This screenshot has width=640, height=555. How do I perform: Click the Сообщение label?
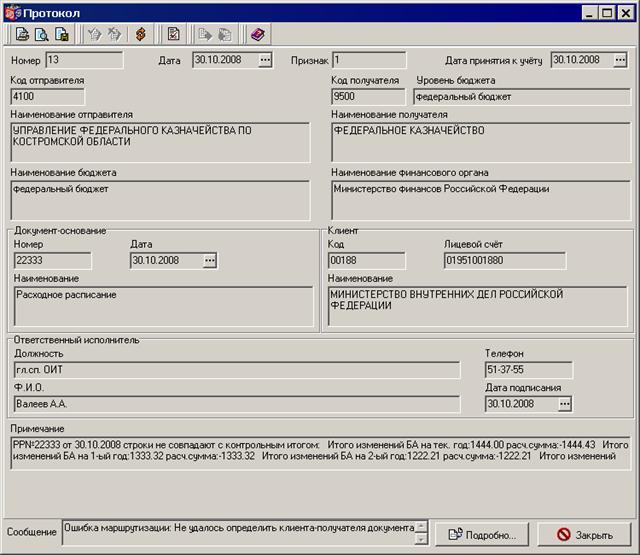[x=31, y=532]
